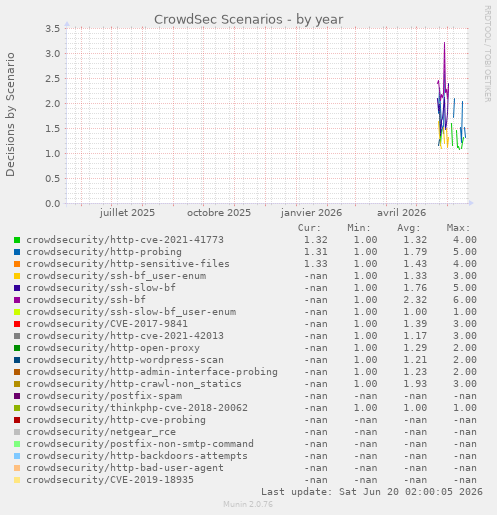Click the 'Cur:' column header
Viewport: 497px width, 515px height.
(309, 228)
